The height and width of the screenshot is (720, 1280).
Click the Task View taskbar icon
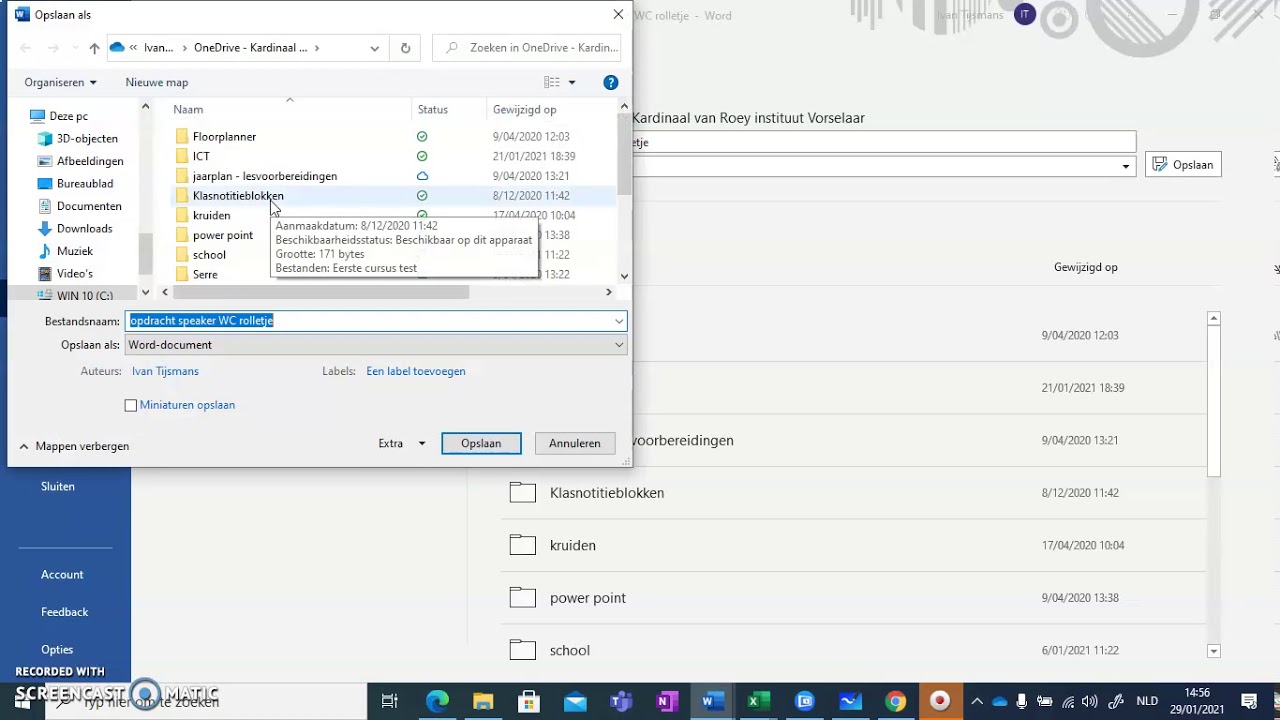pyautogui.click(x=390, y=701)
